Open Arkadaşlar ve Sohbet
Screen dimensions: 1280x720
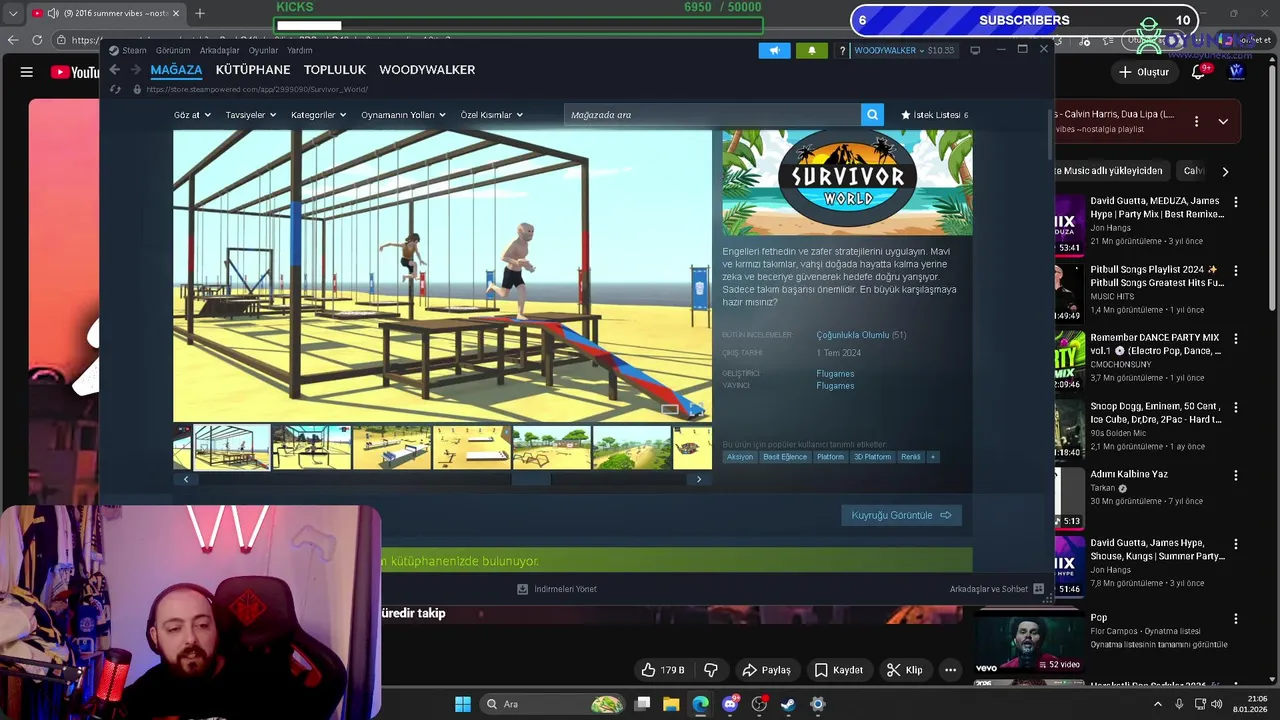click(996, 589)
